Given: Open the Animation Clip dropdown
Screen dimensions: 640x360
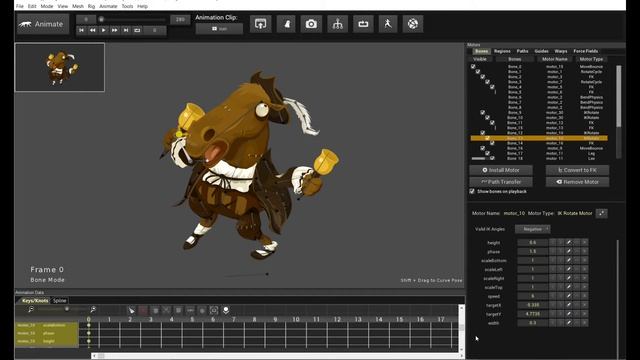Looking at the screenshot, I should coord(219,29).
